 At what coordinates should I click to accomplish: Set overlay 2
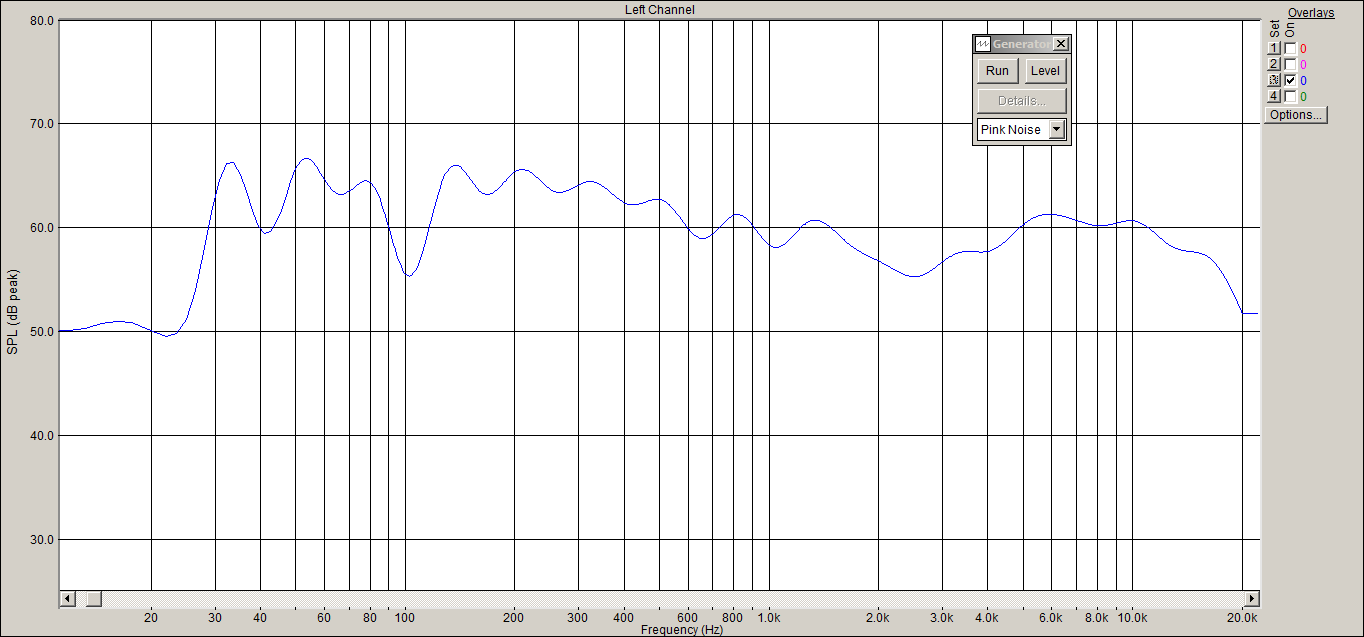coord(1274,64)
